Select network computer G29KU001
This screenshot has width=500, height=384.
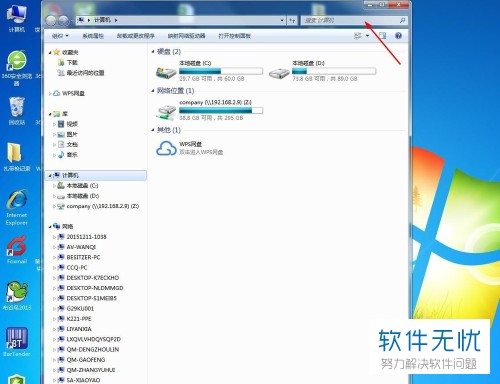(x=76, y=309)
